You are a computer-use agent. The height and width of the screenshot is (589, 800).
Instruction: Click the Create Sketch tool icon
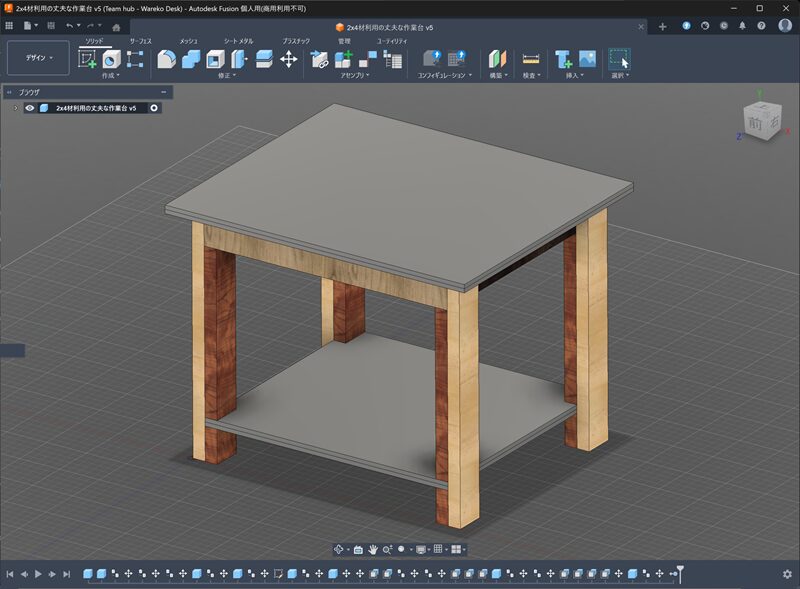click(x=88, y=59)
